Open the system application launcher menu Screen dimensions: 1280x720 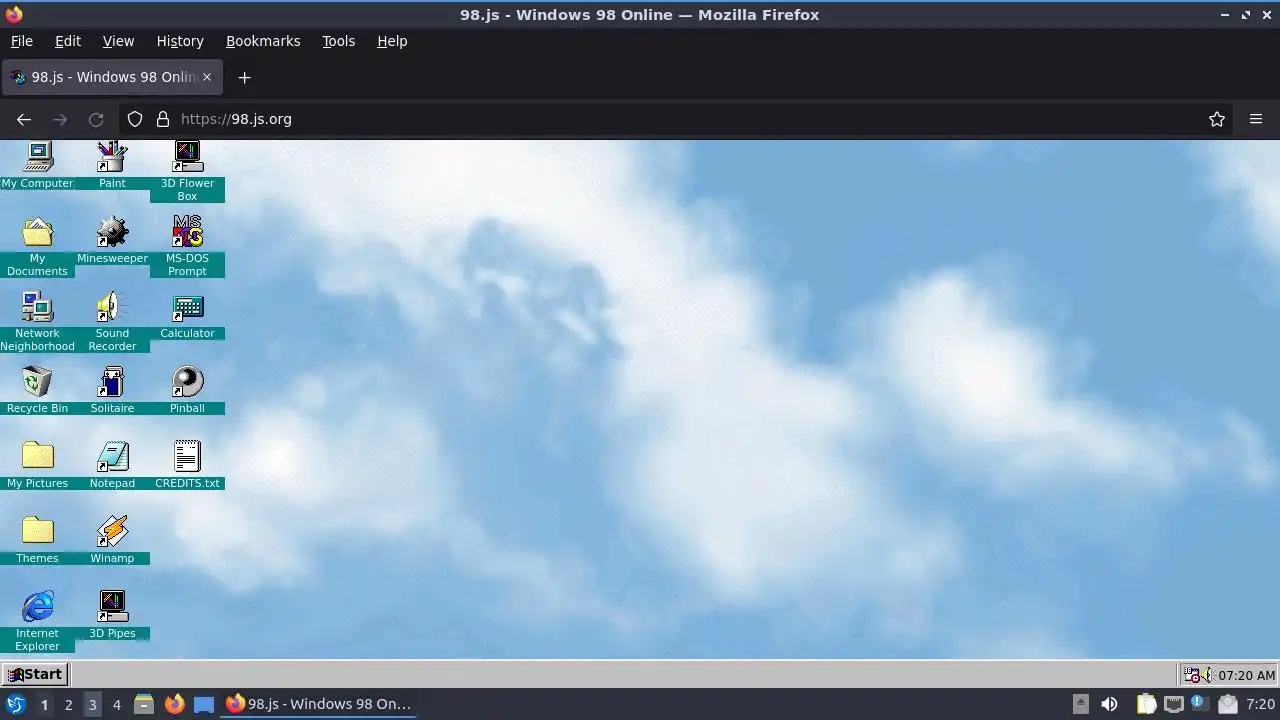pyautogui.click(x=15, y=704)
